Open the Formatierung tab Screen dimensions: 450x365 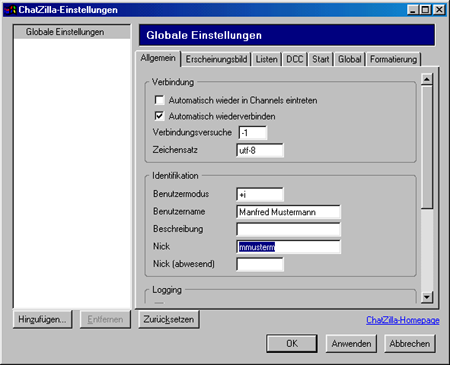pos(393,59)
